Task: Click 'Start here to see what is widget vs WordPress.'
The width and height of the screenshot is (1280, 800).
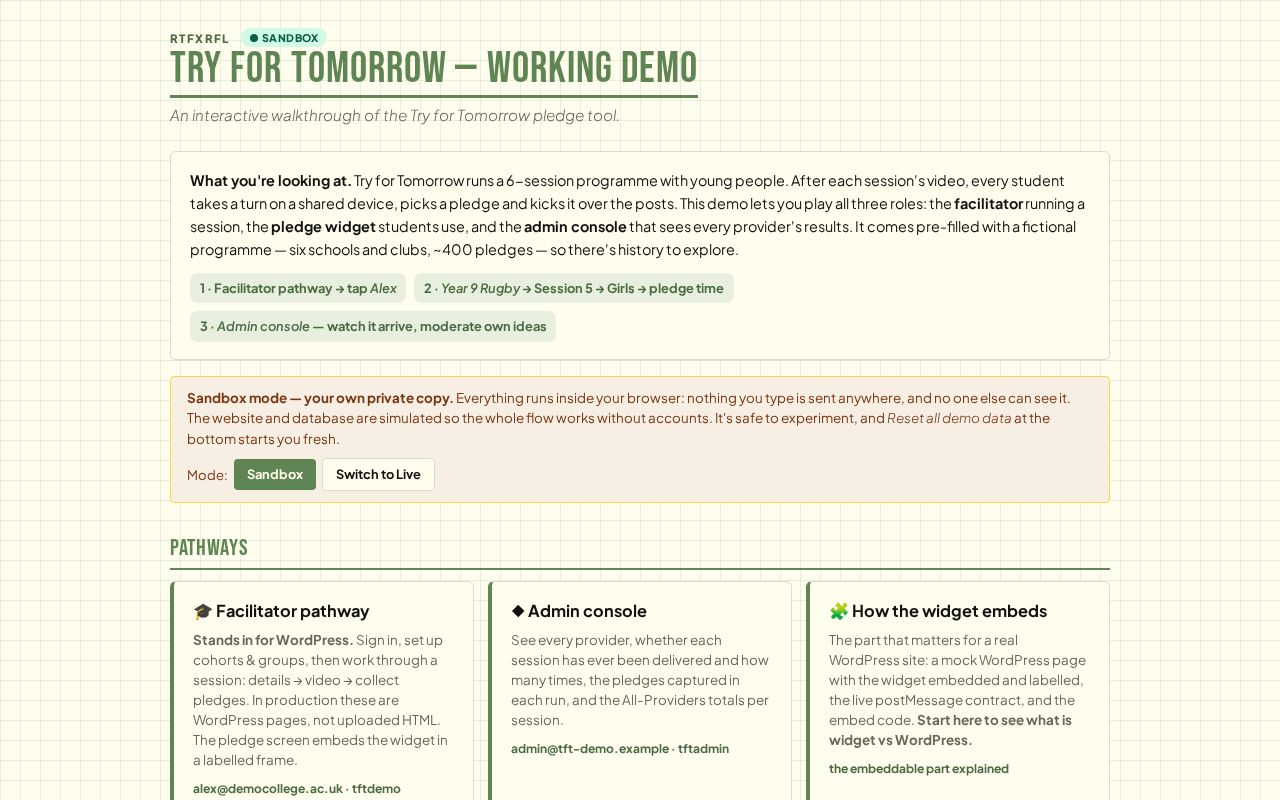Action: coord(950,730)
